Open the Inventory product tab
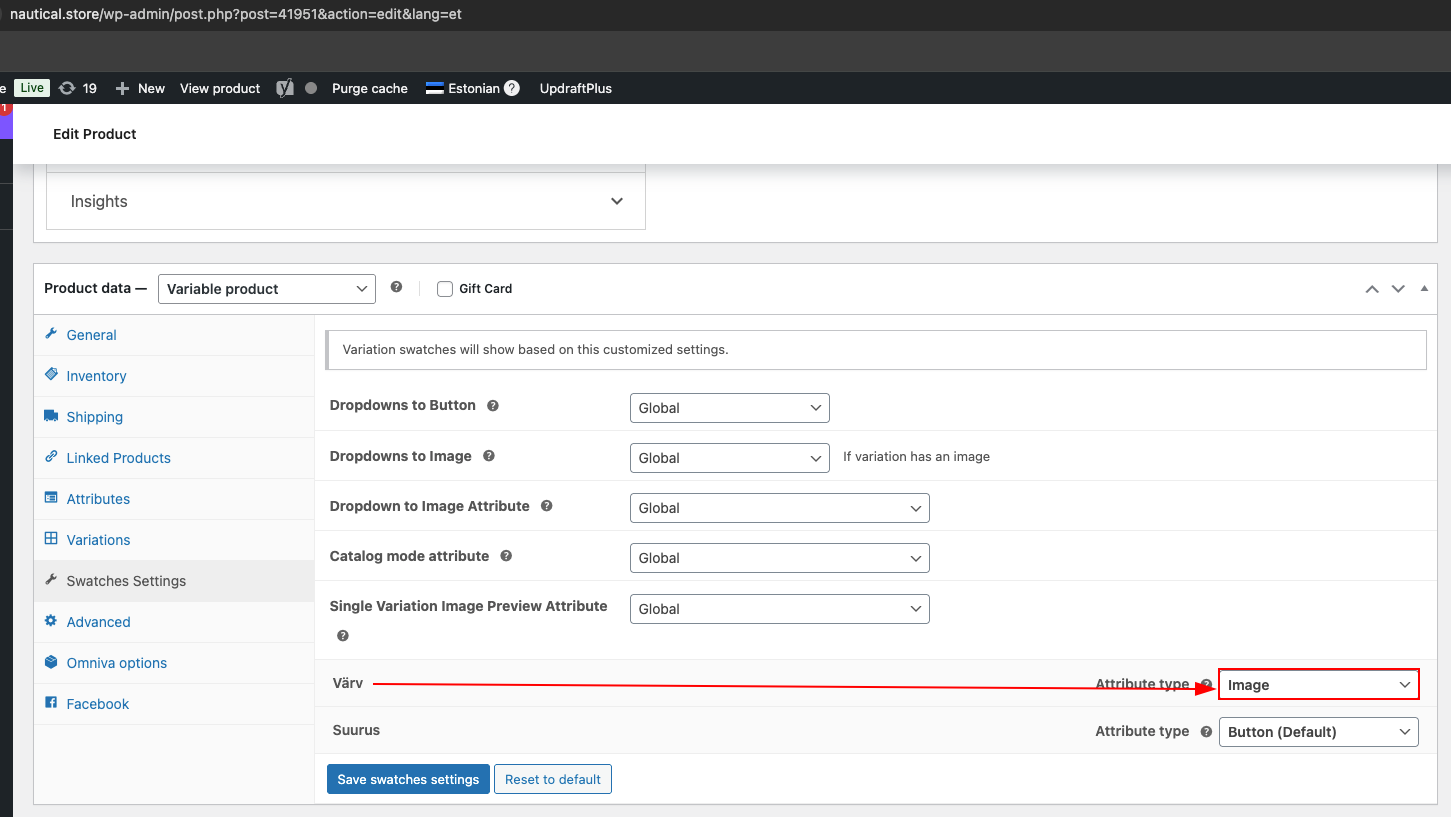The height and width of the screenshot is (817, 1451). [x=175, y=376]
